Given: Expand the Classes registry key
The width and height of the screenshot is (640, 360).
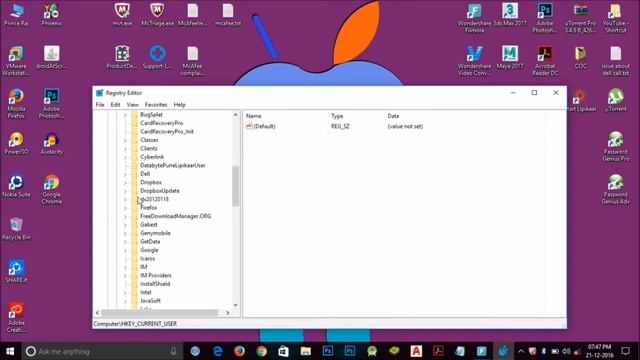Looking at the screenshot, I should pyautogui.click(x=125, y=140).
